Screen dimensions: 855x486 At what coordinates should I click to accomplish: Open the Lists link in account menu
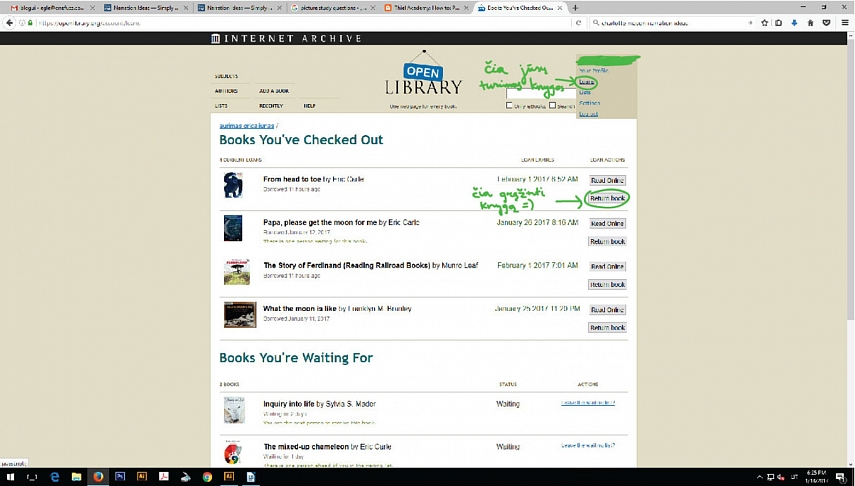tap(585, 93)
